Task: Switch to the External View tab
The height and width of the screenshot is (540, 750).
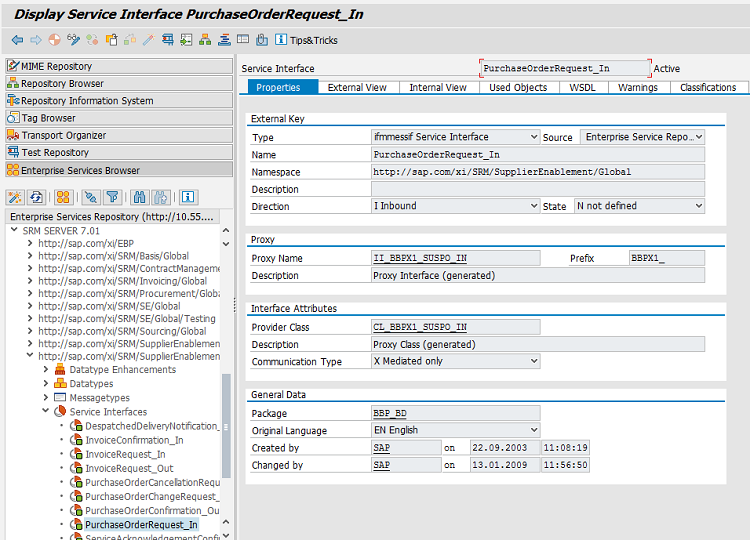Action: [357, 87]
